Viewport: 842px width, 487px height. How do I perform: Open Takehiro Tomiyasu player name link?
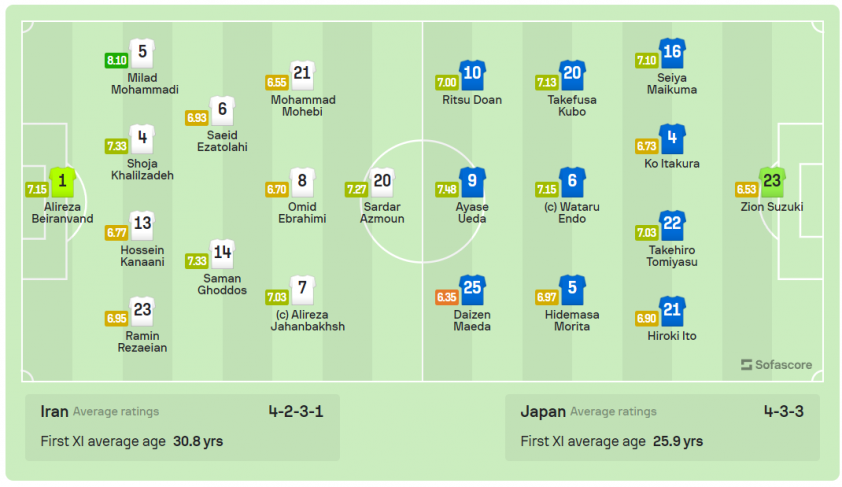coord(672,256)
